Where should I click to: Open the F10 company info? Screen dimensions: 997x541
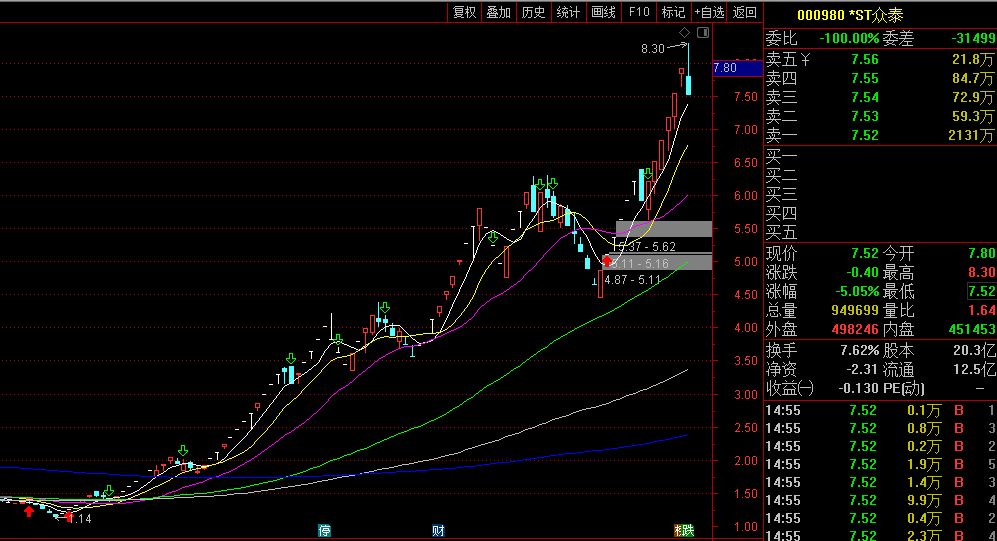(x=638, y=12)
